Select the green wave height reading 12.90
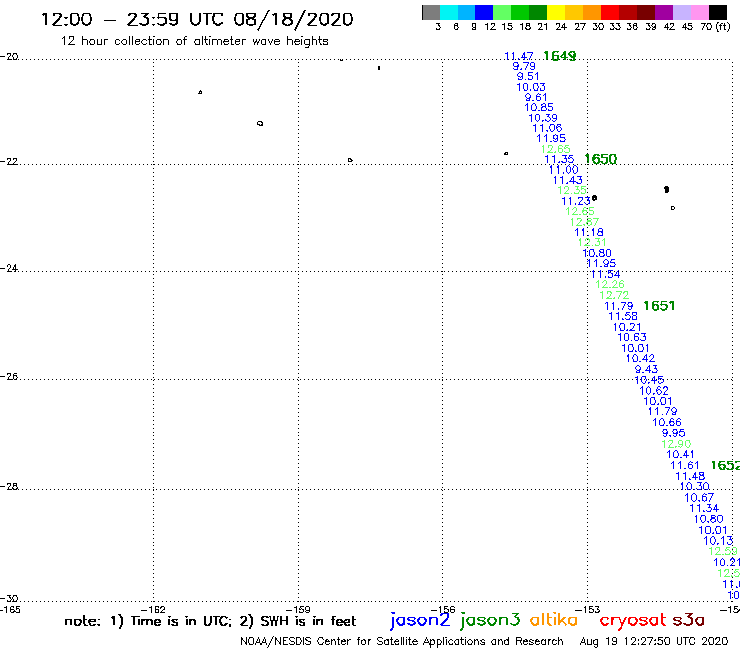The image size is (740, 650). [x=676, y=444]
